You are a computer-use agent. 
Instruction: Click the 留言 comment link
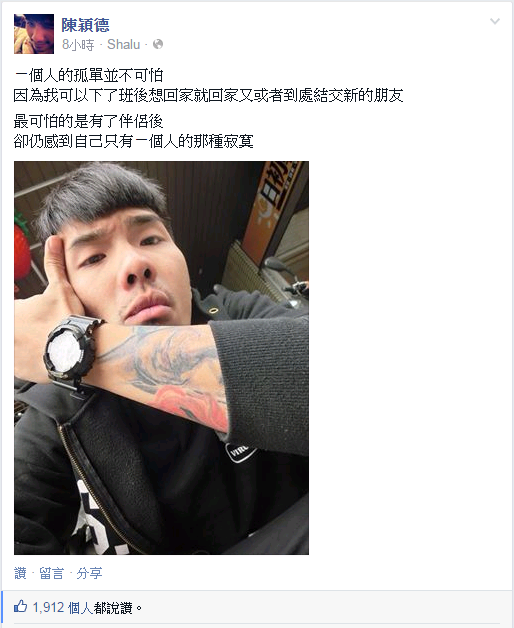[x=51, y=573]
